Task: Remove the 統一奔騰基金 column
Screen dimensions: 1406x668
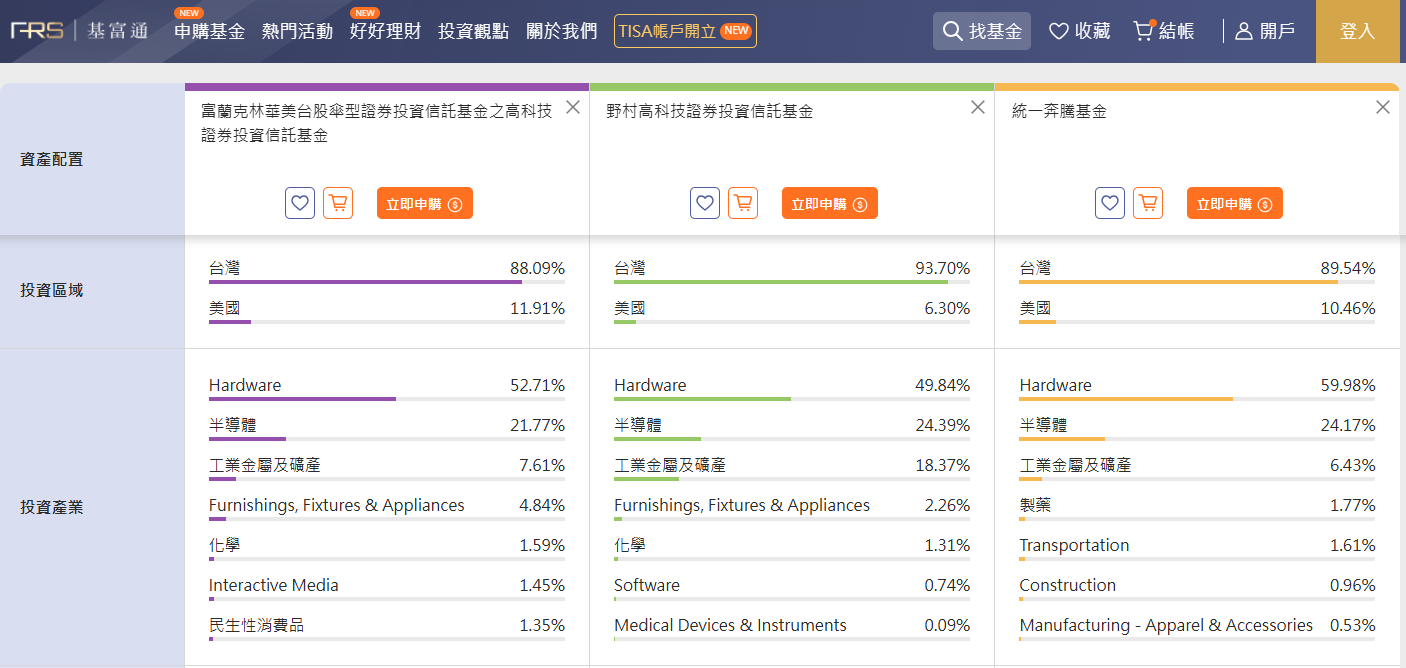Action: click(1383, 107)
